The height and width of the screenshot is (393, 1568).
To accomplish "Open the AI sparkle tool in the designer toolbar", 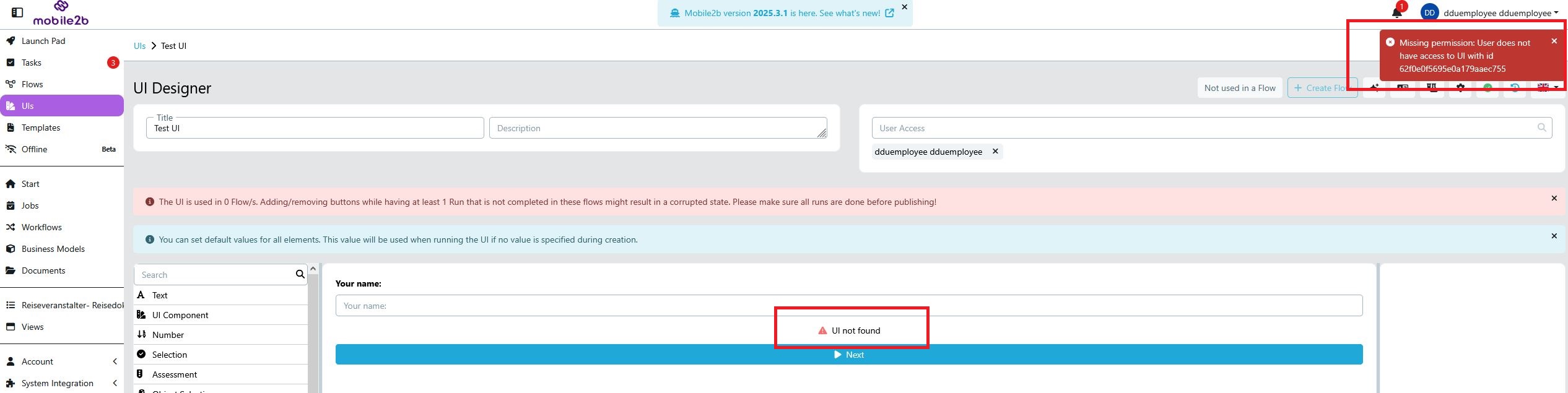I will [1374, 88].
